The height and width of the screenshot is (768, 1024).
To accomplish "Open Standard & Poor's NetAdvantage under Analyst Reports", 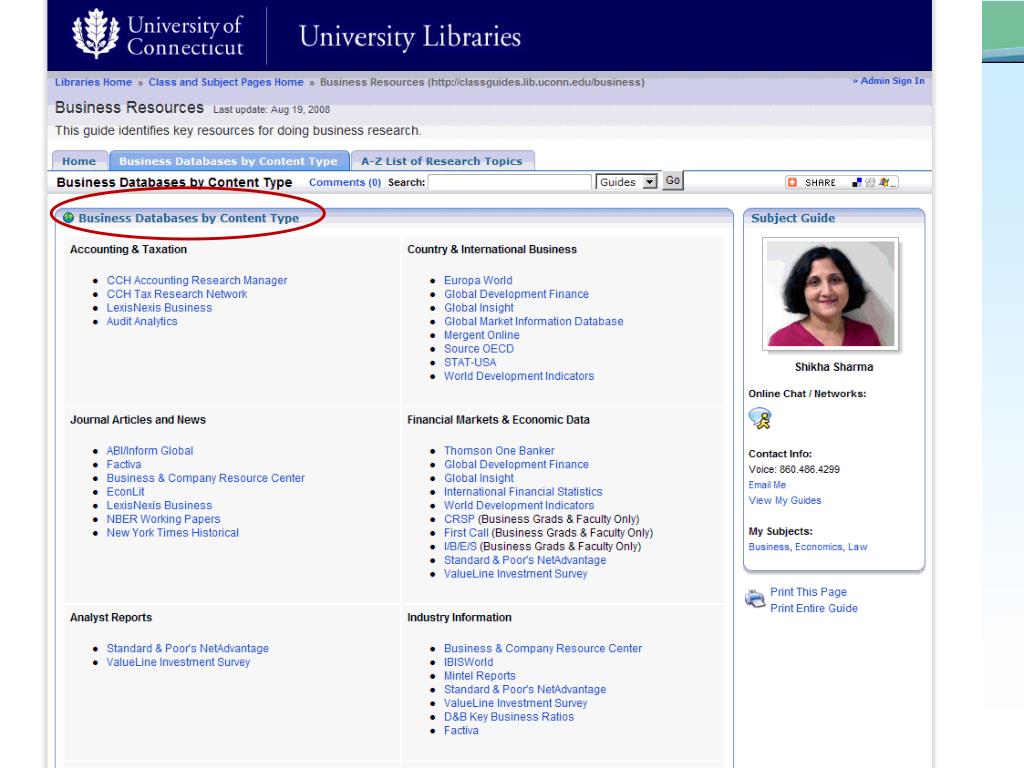I will click(x=187, y=648).
